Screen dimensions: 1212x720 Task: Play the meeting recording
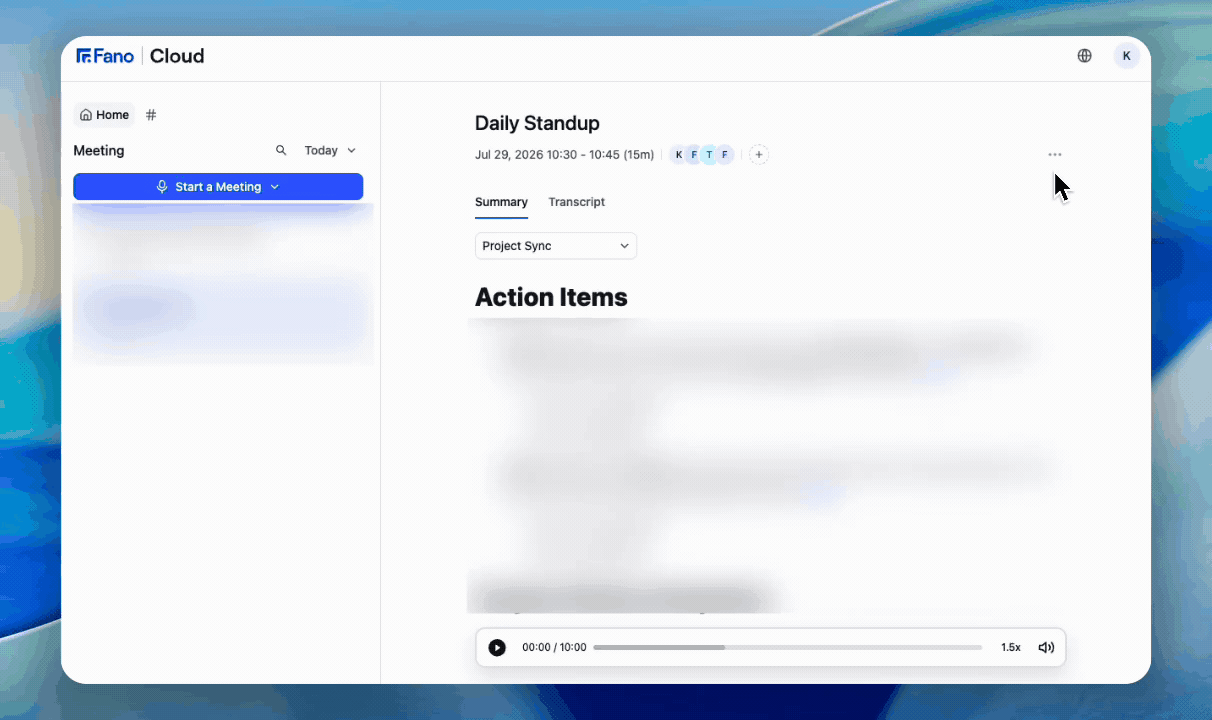click(497, 647)
